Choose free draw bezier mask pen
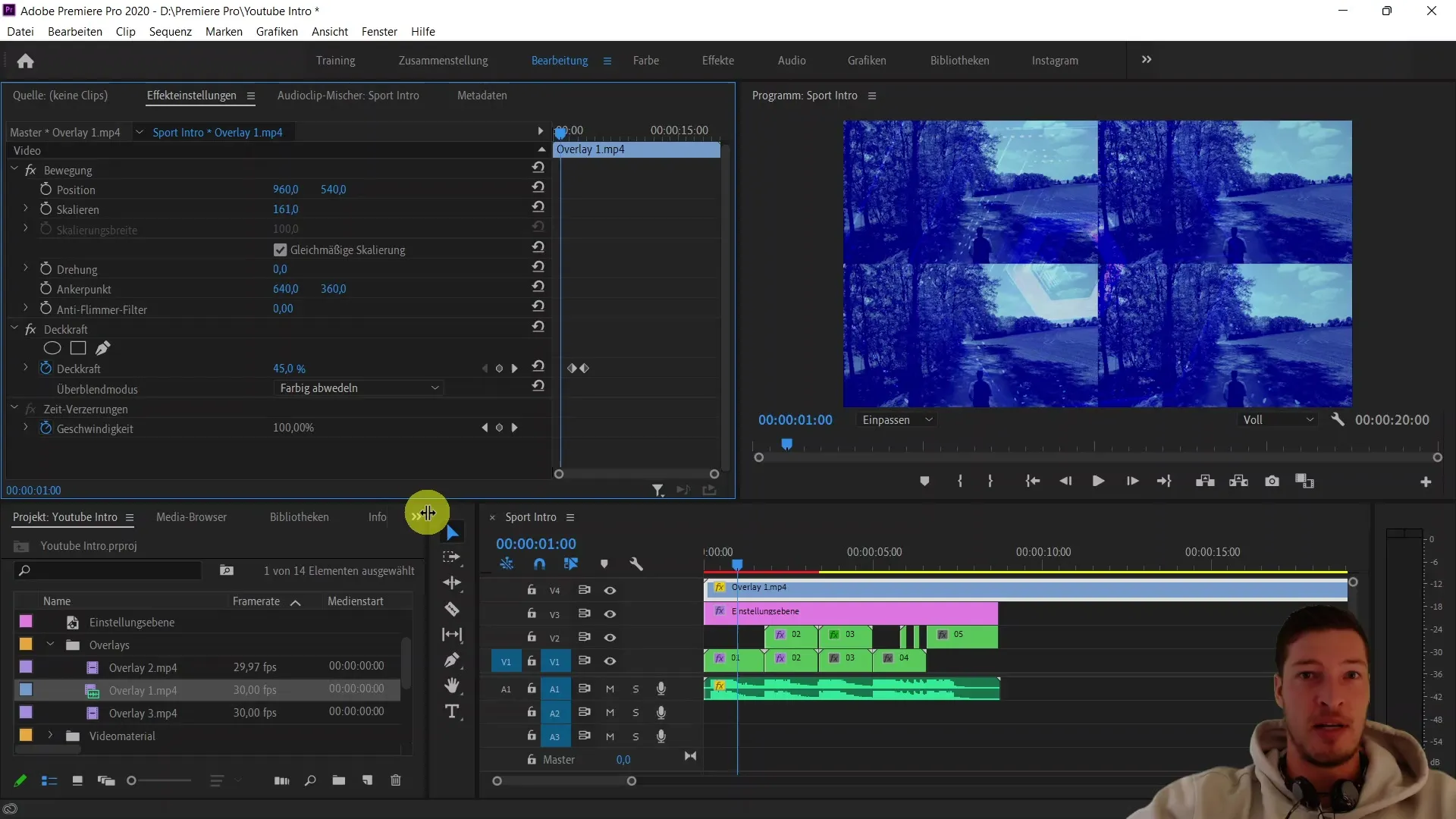Image resolution: width=1456 pixels, height=819 pixels. (x=103, y=348)
